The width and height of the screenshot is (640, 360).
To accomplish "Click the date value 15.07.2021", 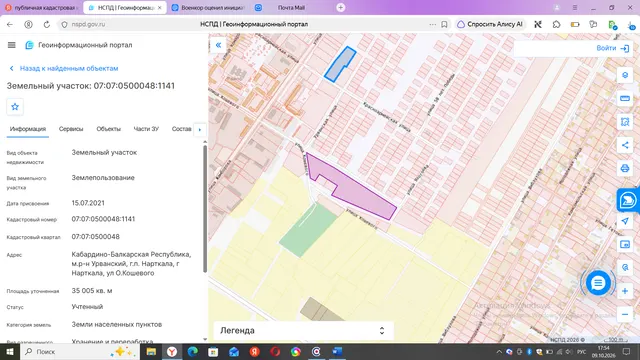I will 88,203.
